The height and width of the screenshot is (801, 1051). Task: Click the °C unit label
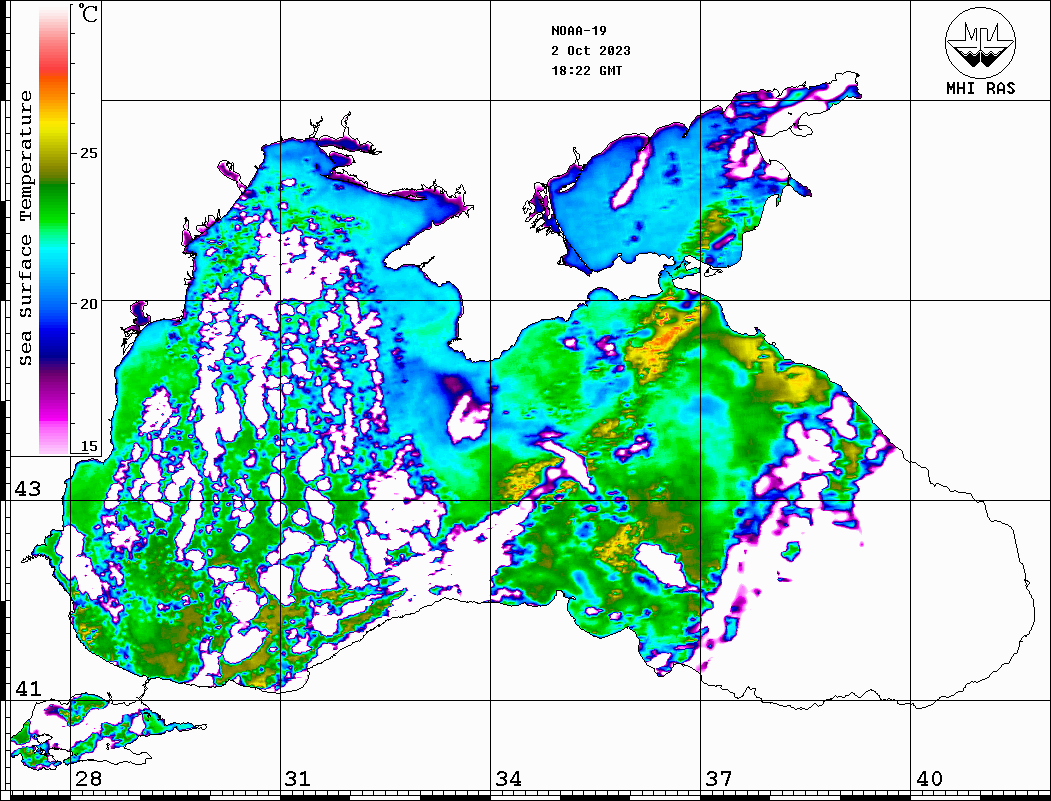click(x=88, y=13)
